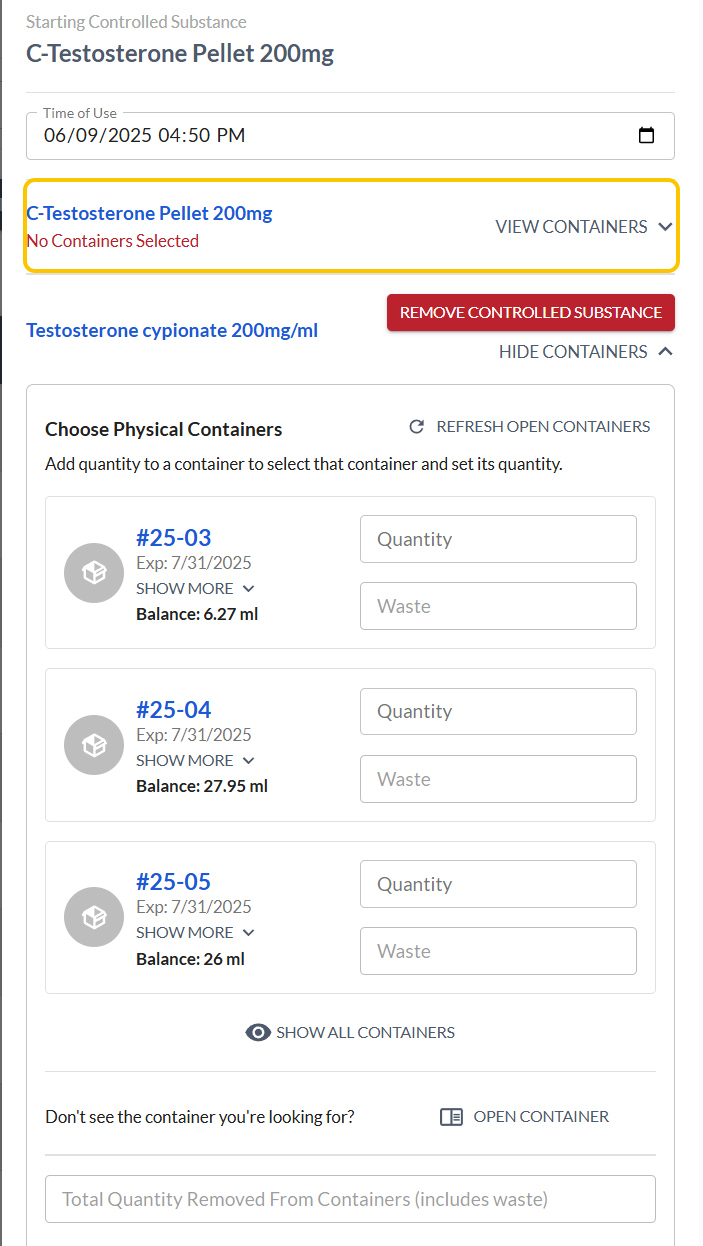Screen dimensions: 703x1246
Task: Expand Show More for container #25-05
Action: point(195,933)
